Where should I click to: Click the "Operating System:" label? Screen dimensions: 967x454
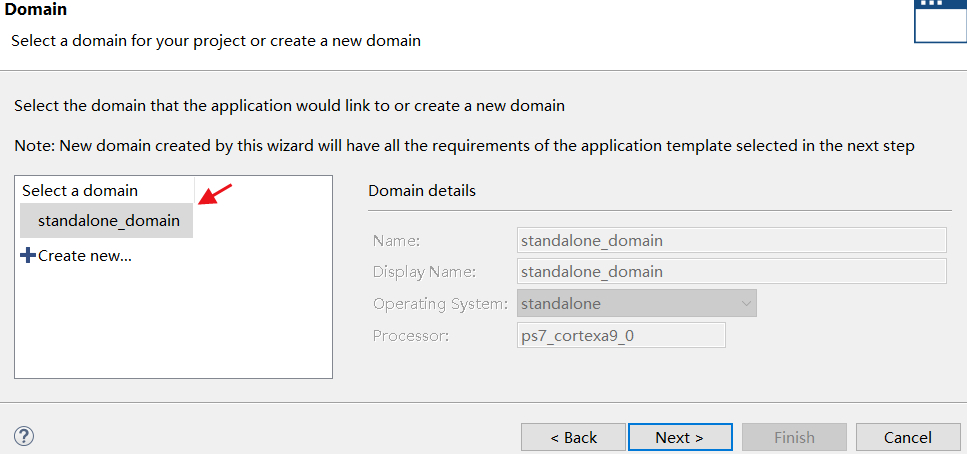(x=439, y=303)
